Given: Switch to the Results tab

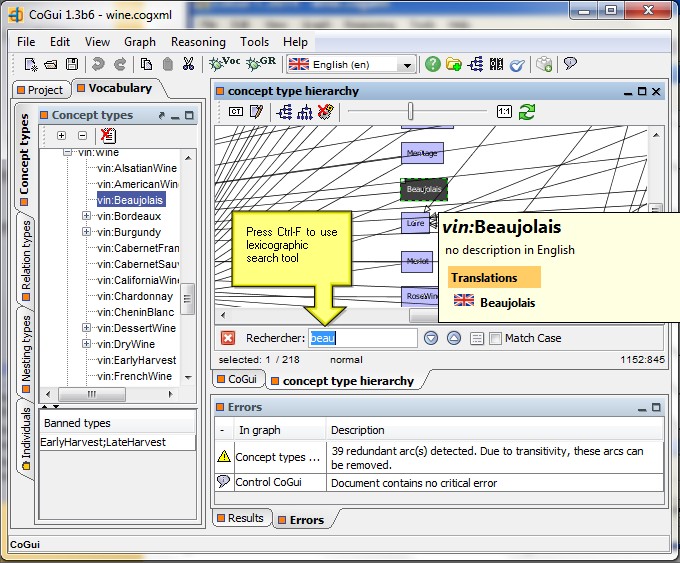Looking at the screenshot, I should point(241,518).
